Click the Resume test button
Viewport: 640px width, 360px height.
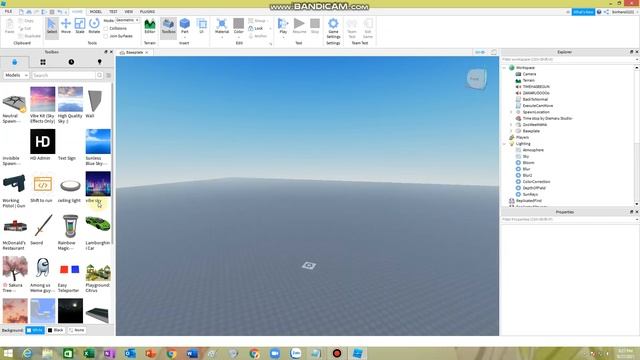299,27
